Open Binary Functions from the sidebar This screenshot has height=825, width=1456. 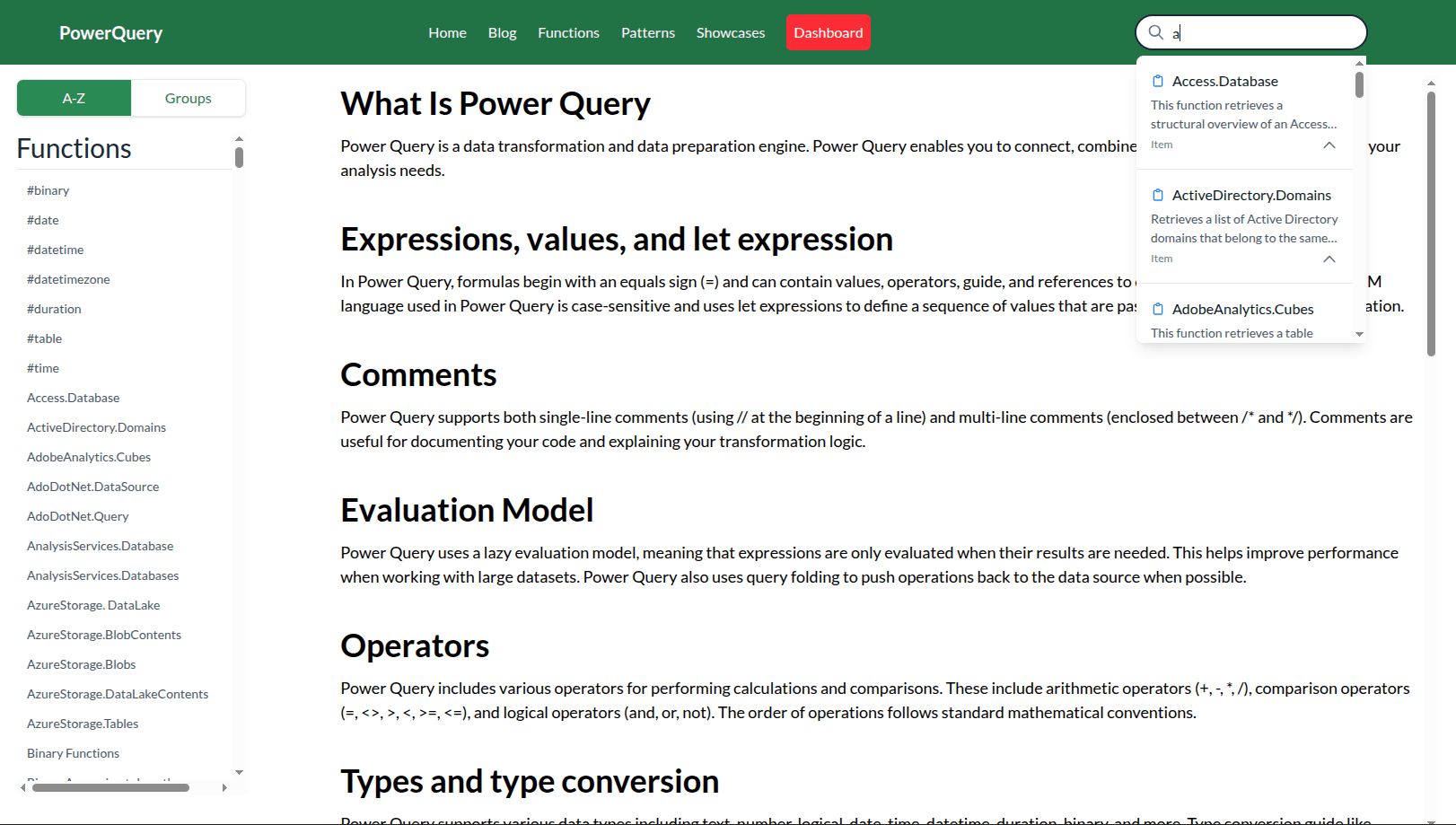coord(73,753)
